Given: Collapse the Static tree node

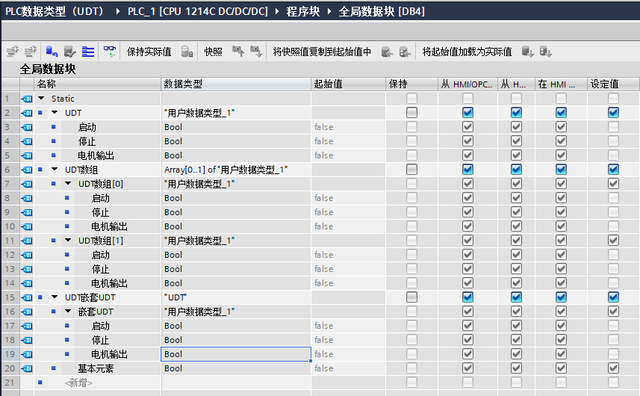Looking at the screenshot, I should [x=41, y=98].
